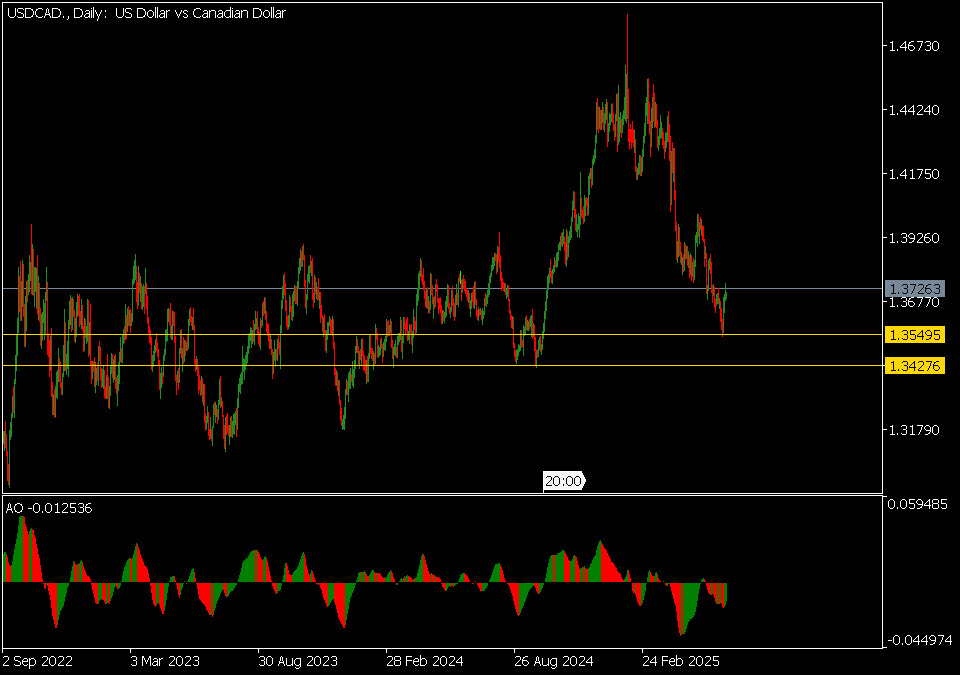Click the 3 Mar 2023 date label
Viewport: 960px width, 675px height.
(165, 662)
